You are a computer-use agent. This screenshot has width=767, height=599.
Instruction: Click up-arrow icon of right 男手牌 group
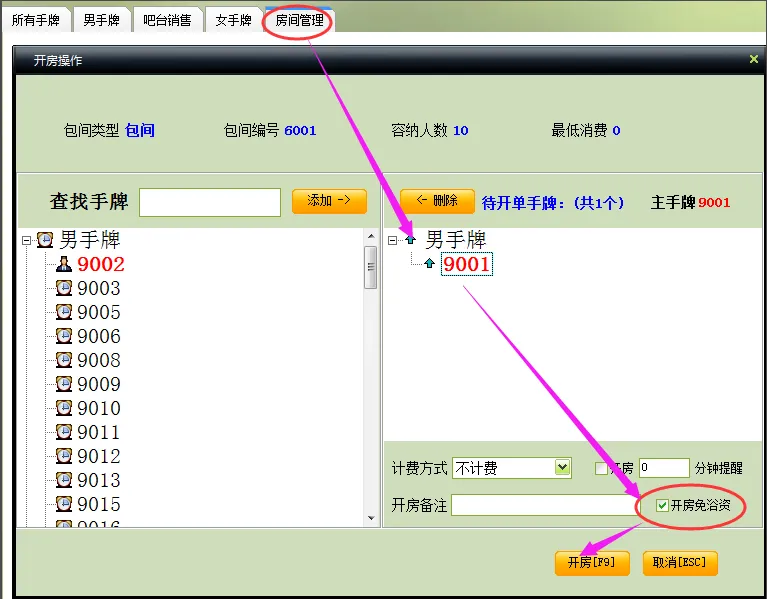click(x=410, y=240)
